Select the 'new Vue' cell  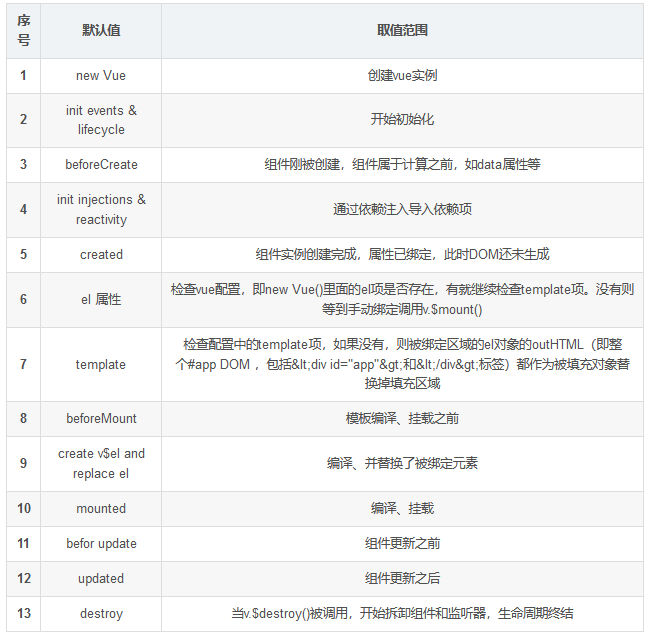click(101, 76)
